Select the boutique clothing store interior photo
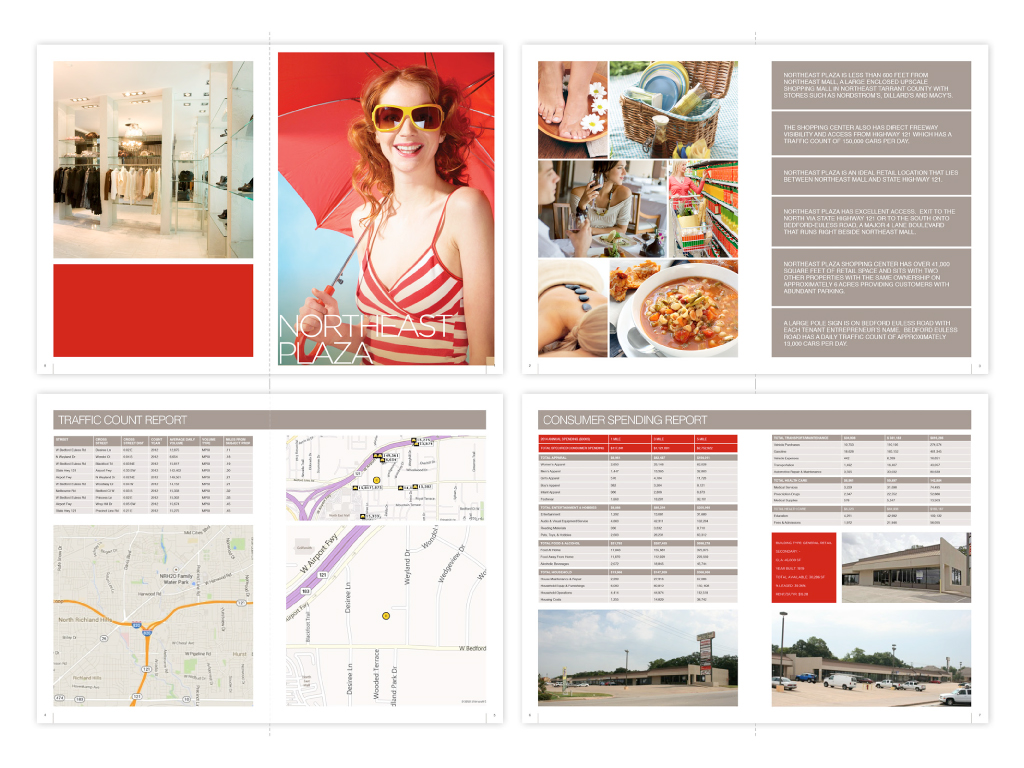 [153, 159]
